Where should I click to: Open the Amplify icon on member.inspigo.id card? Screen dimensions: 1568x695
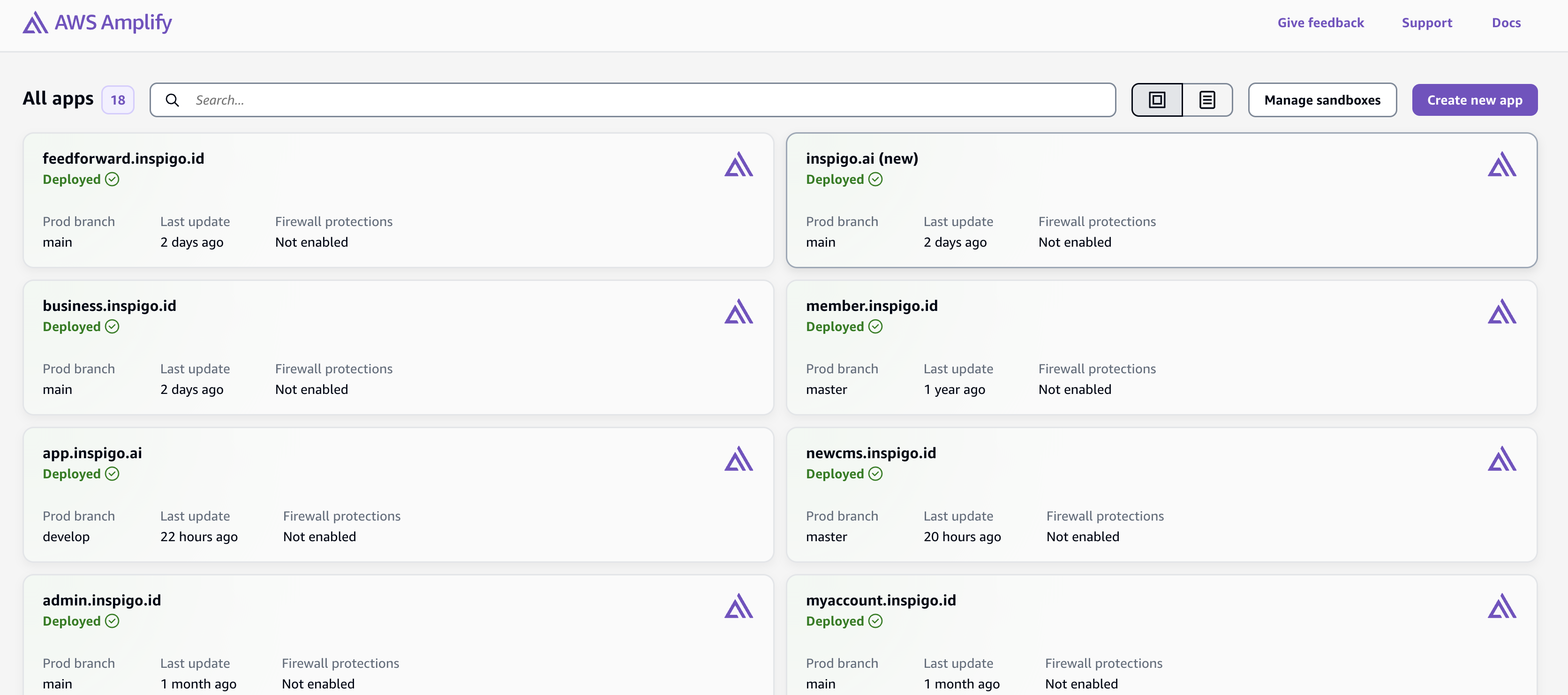(x=1502, y=311)
